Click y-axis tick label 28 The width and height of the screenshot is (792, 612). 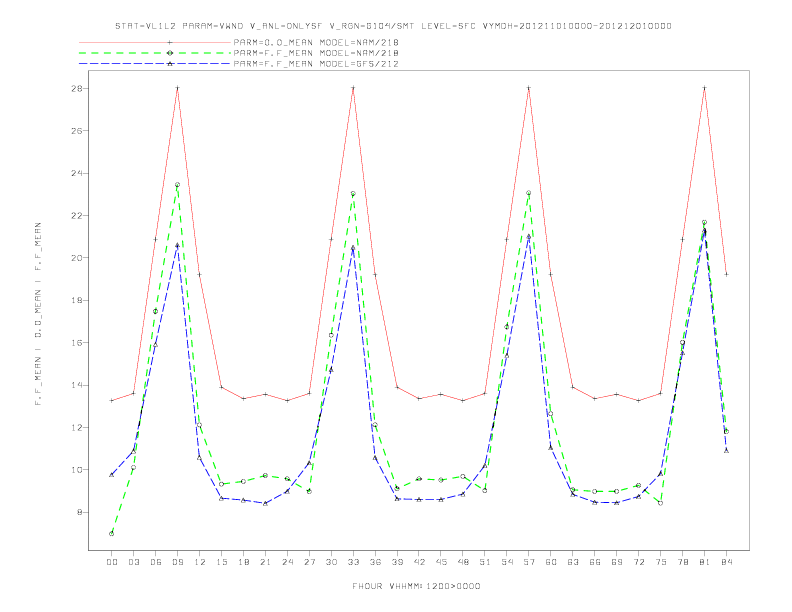click(79, 88)
